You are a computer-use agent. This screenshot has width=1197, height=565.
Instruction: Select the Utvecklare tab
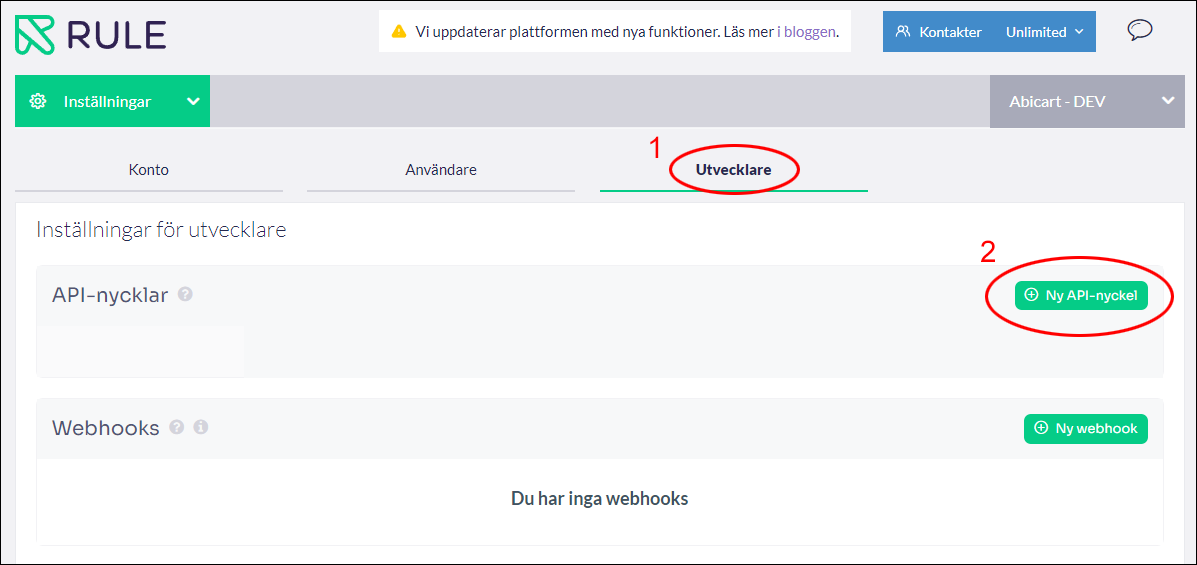point(733,170)
